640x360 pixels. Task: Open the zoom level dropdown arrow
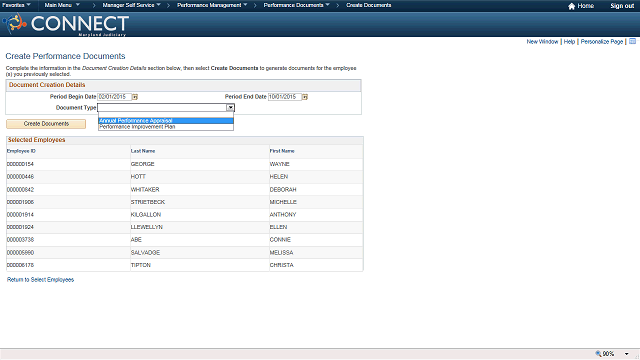click(627, 354)
